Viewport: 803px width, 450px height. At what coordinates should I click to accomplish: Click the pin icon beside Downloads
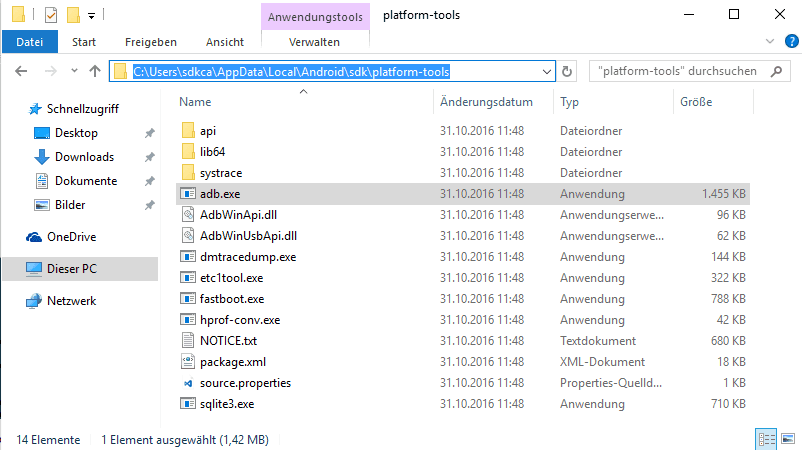coord(149,157)
